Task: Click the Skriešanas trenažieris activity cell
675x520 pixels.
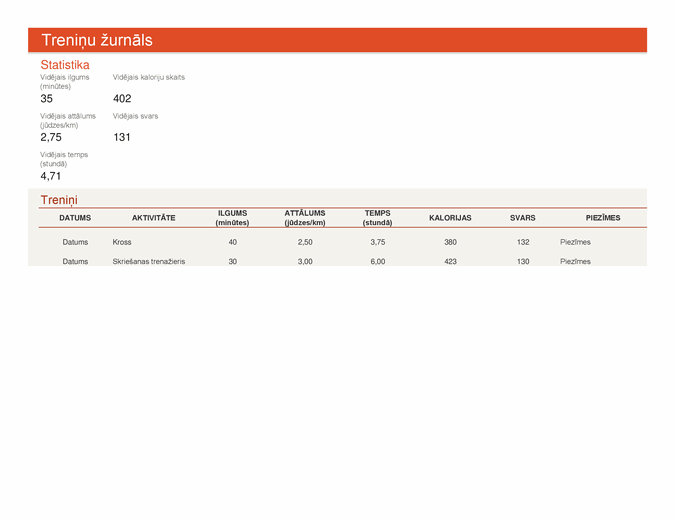Action: (149, 261)
